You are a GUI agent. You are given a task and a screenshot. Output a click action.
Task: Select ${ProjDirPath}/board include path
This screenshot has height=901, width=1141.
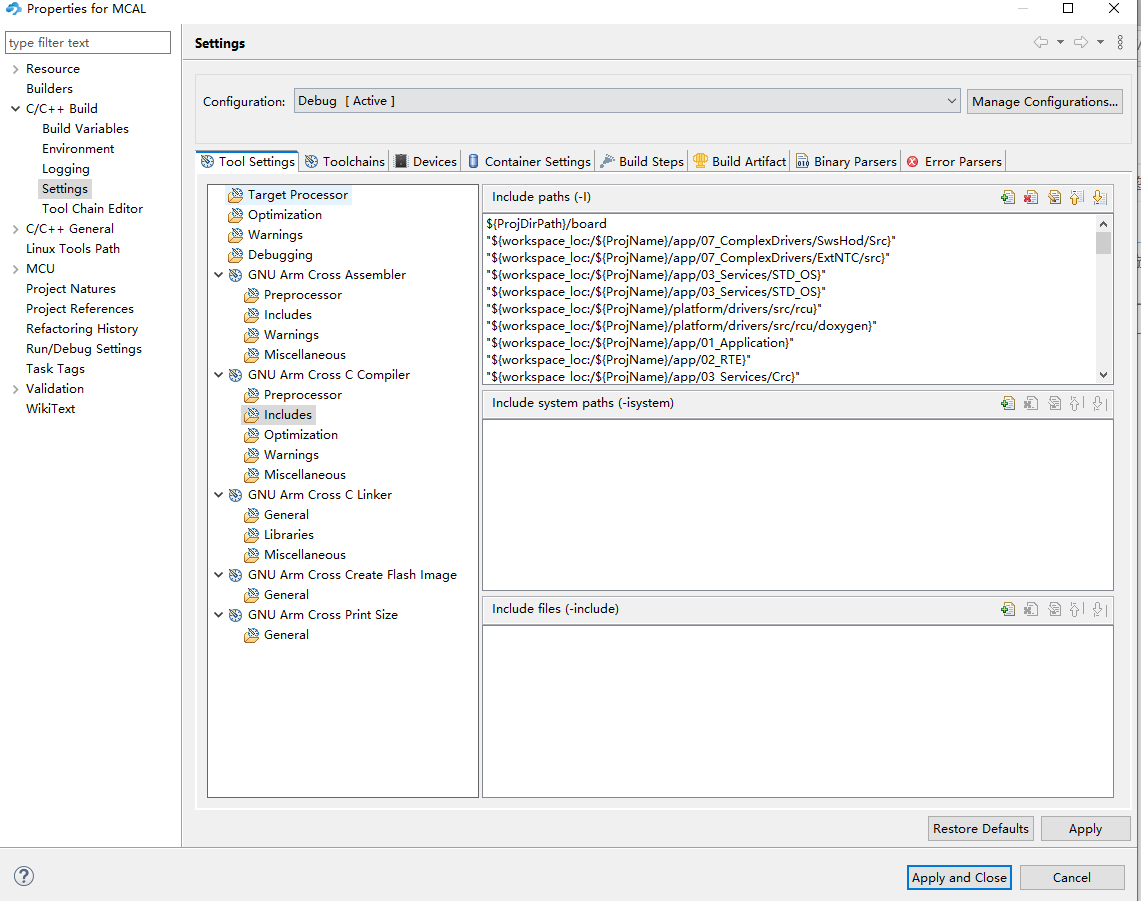coord(546,223)
